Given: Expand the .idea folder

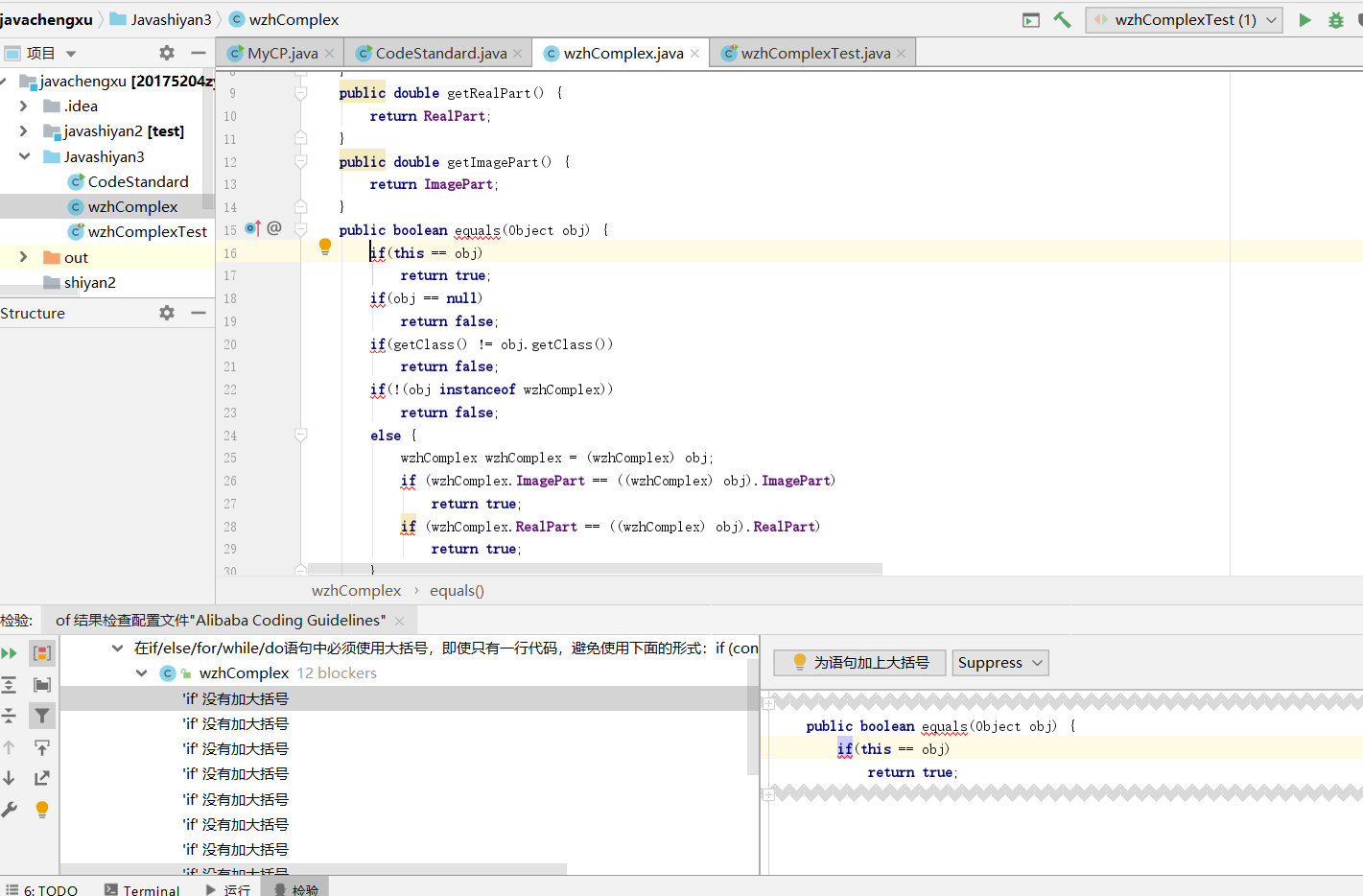Looking at the screenshot, I should coord(24,106).
